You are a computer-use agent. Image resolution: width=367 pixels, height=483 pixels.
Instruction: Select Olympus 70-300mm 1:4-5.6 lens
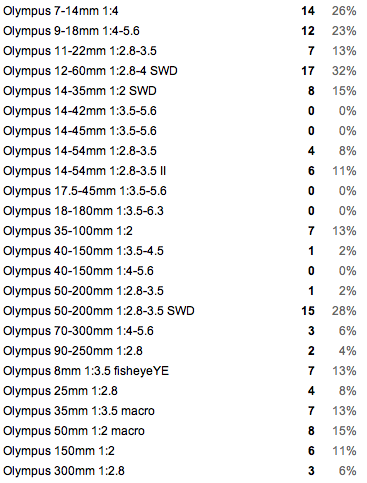pyautogui.click(x=78, y=331)
